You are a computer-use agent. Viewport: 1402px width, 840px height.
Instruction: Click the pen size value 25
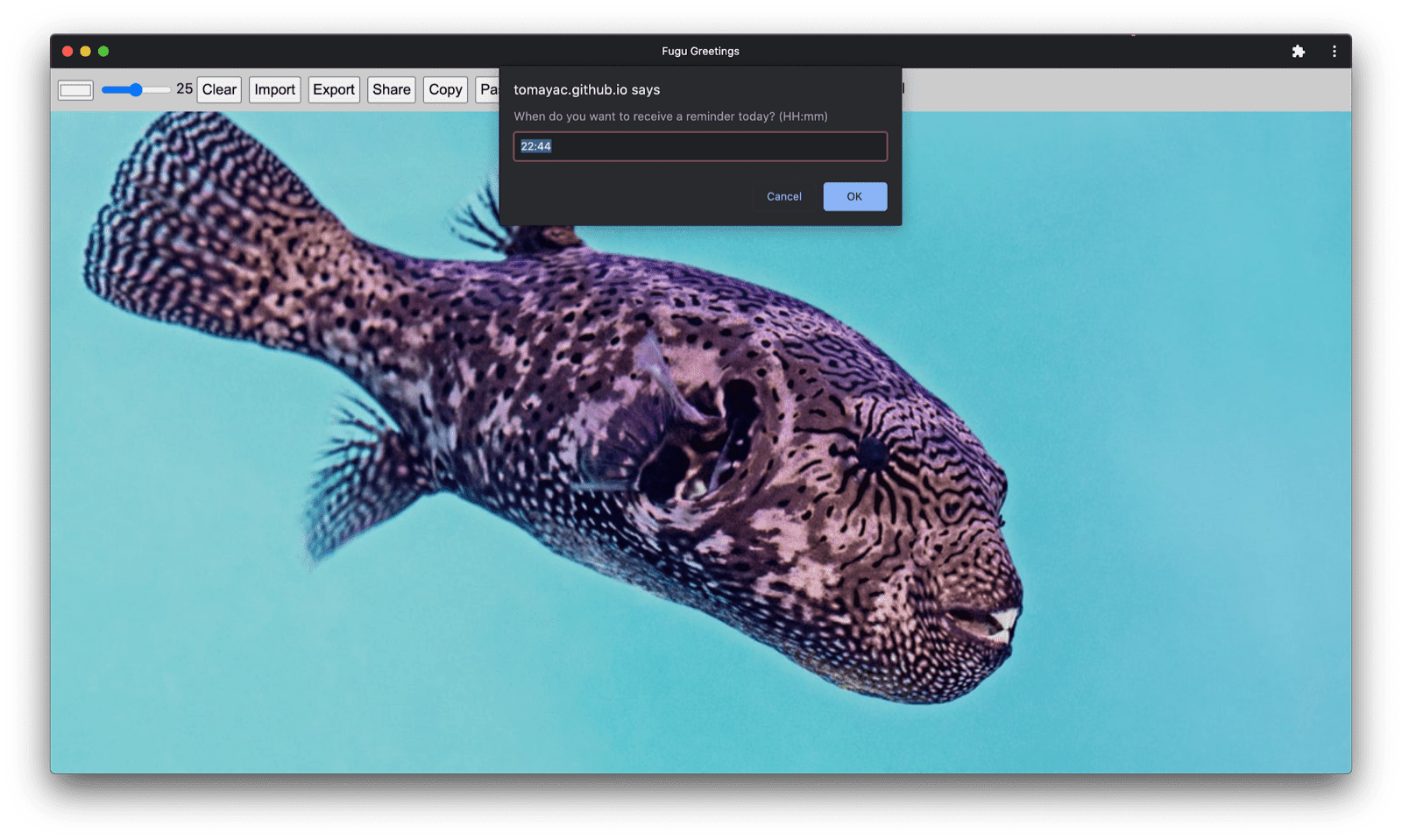[x=184, y=88]
